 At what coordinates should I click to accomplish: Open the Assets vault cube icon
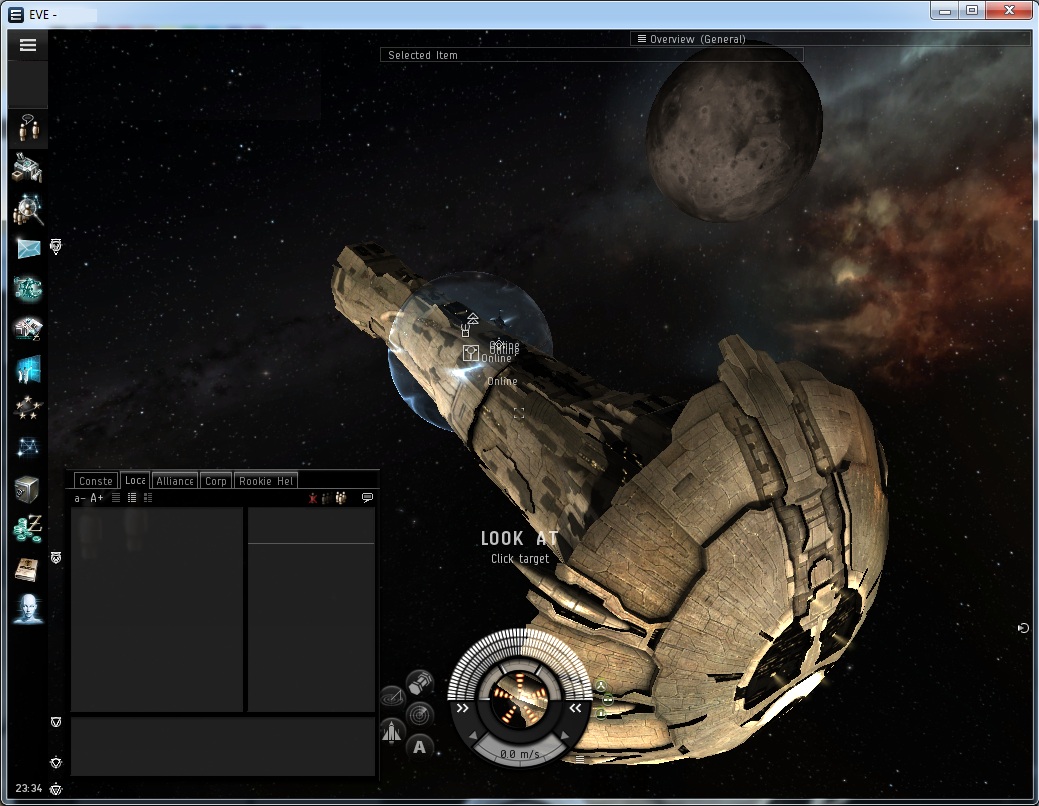pyautogui.click(x=27, y=489)
